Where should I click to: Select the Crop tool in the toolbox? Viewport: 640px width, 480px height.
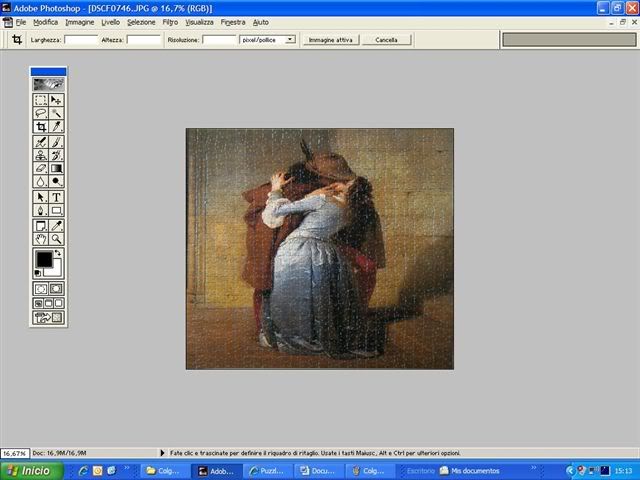(40, 127)
